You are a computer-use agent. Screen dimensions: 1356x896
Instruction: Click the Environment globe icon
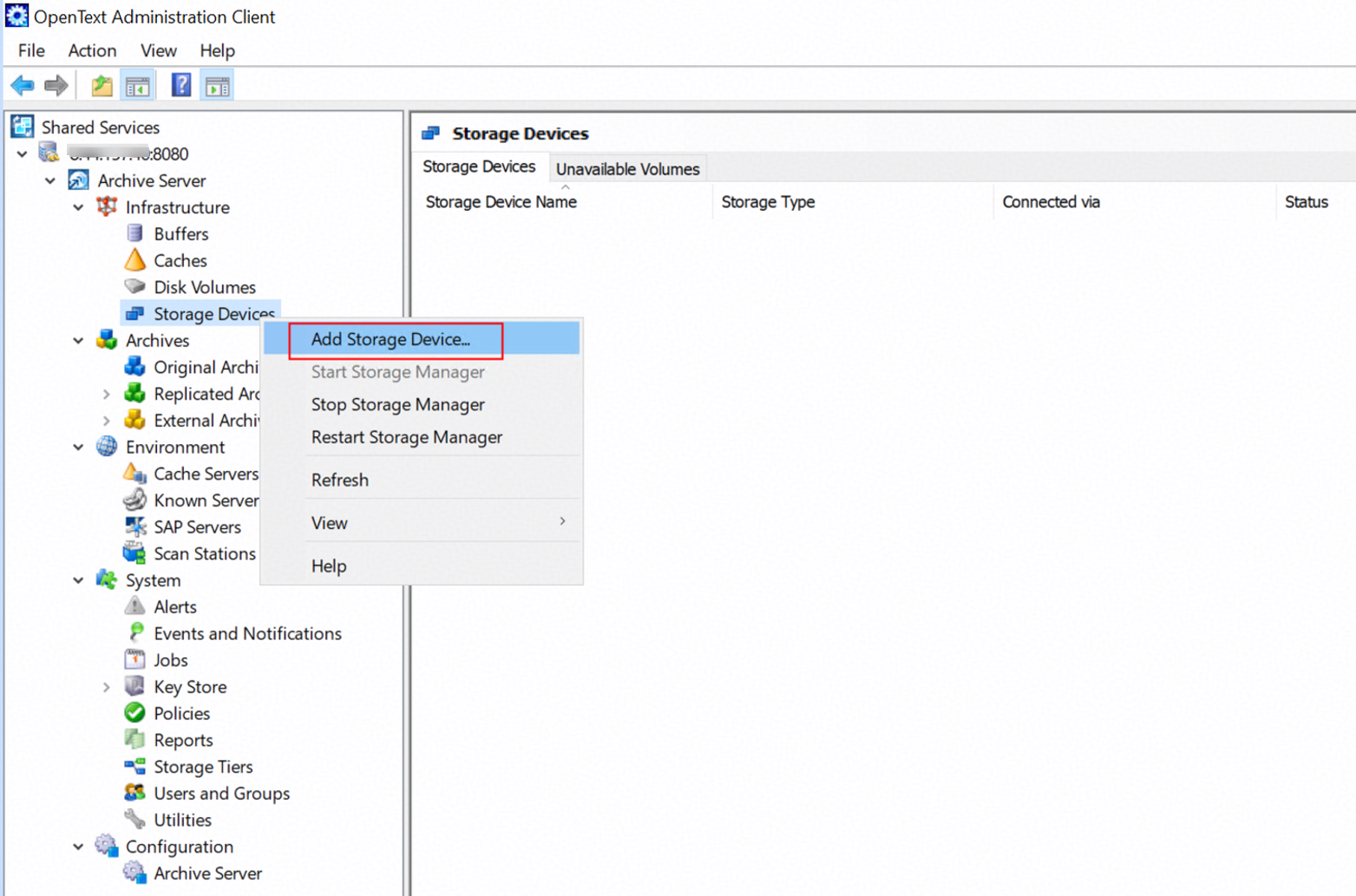click(107, 447)
